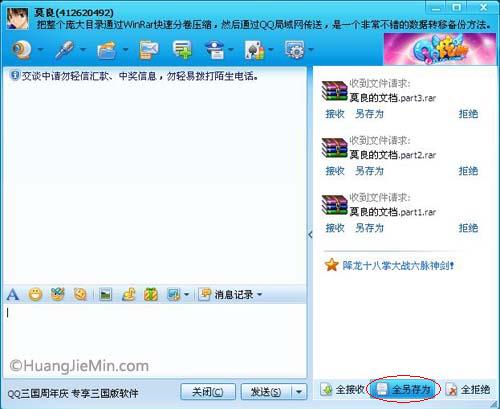The height and width of the screenshot is (409, 500).
Task: Open the emoticon smiley picker
Action: pyautogui.click(x=35, y=295)
